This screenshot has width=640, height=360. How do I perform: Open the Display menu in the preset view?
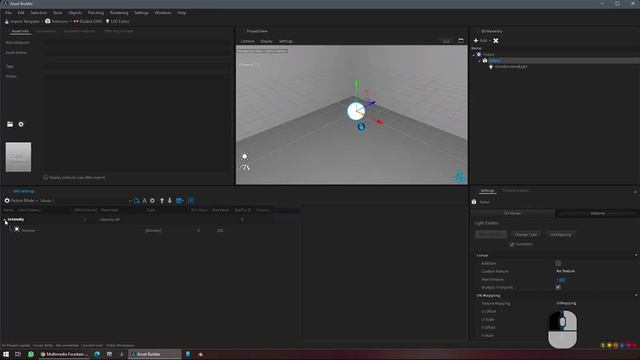(x=266, y=41)
